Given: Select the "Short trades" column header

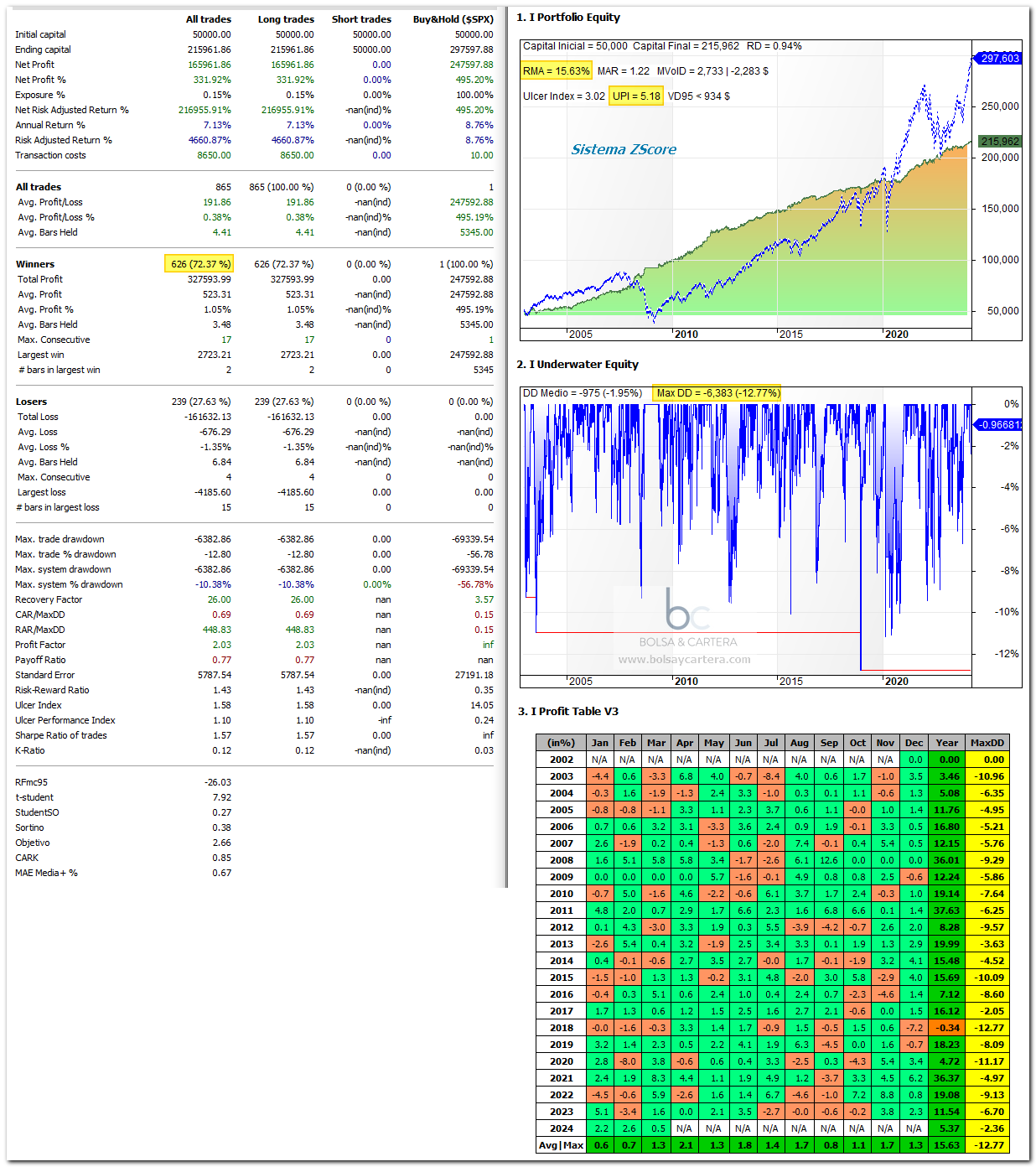Looking at the screenshot, I should point(361,19).
